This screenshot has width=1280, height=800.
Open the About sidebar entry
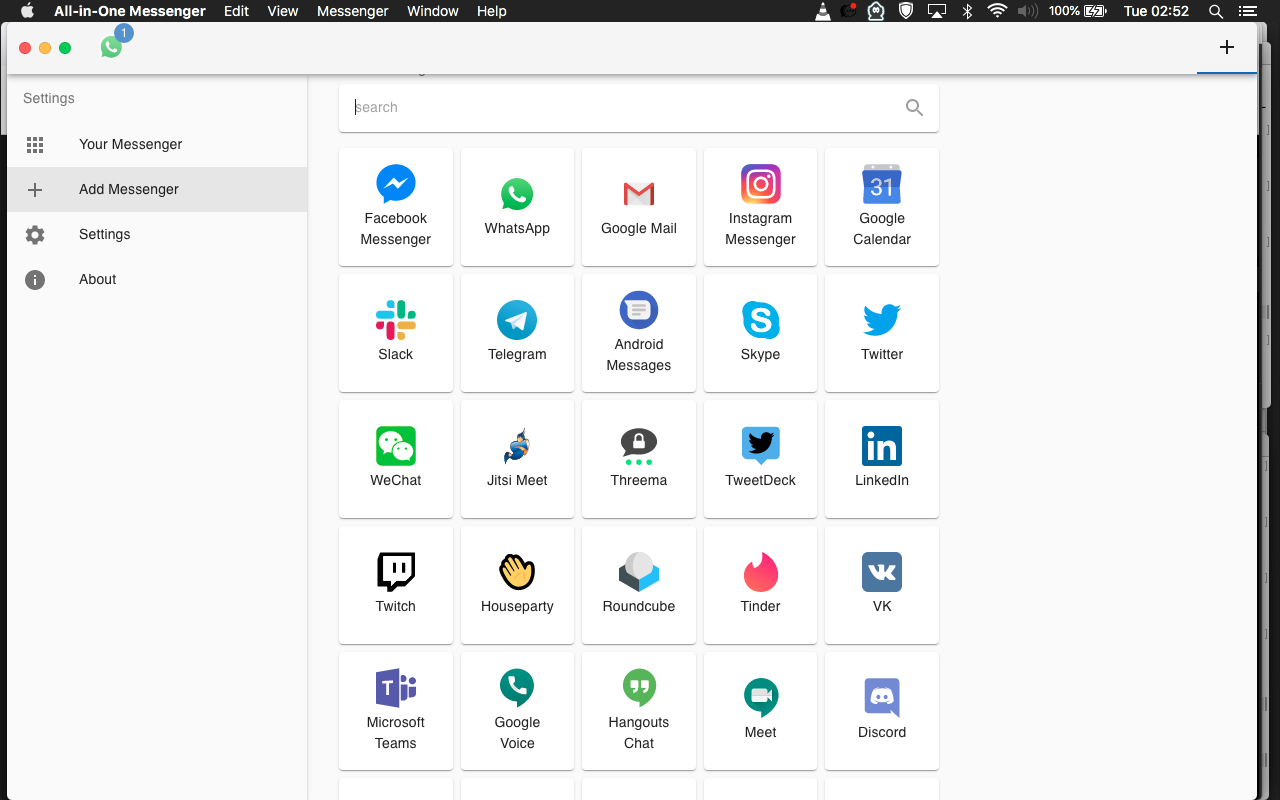point(157,279)
